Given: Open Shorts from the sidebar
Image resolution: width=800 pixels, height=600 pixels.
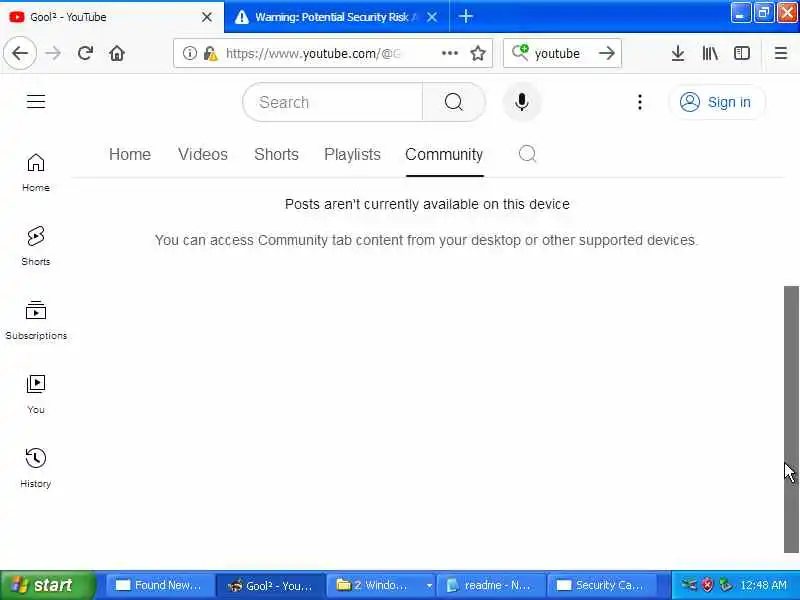Looking at the screenshot, I should tap(36, 246).
